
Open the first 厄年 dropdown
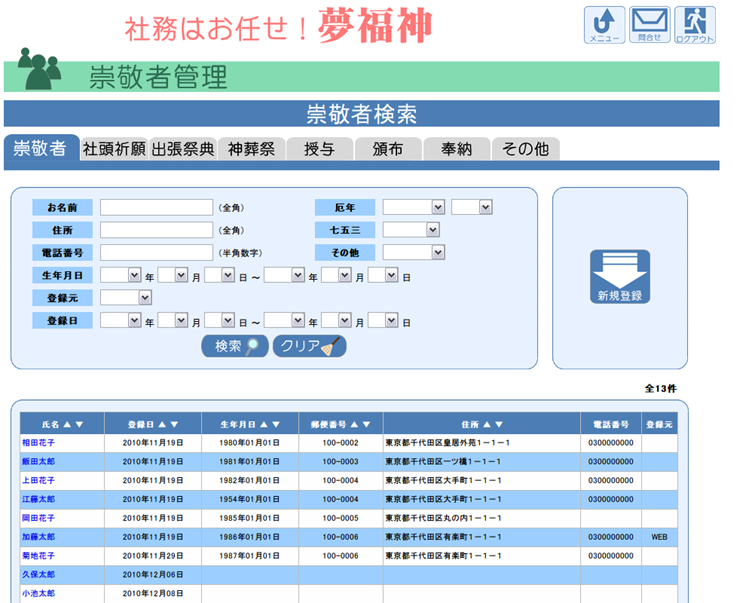(438, 207)
